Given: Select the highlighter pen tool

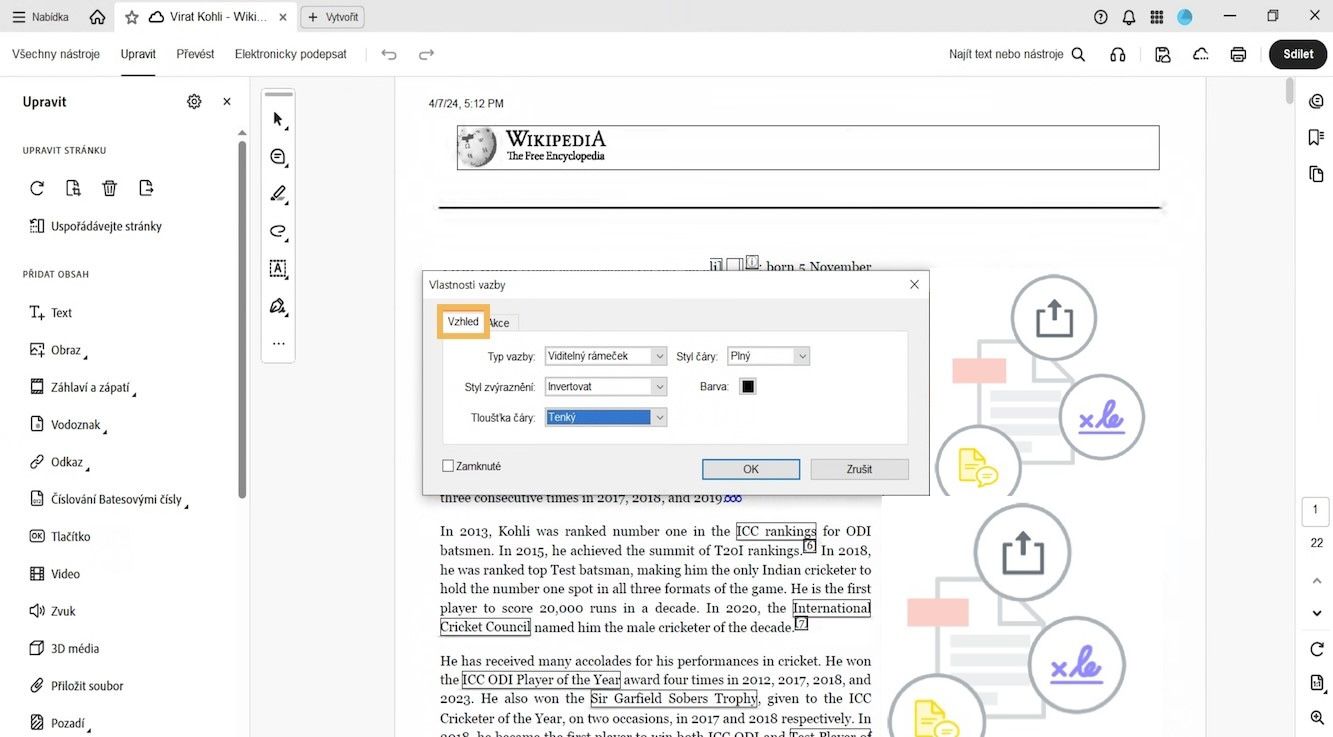Looking at the screenshot, I should pos(279,194).
